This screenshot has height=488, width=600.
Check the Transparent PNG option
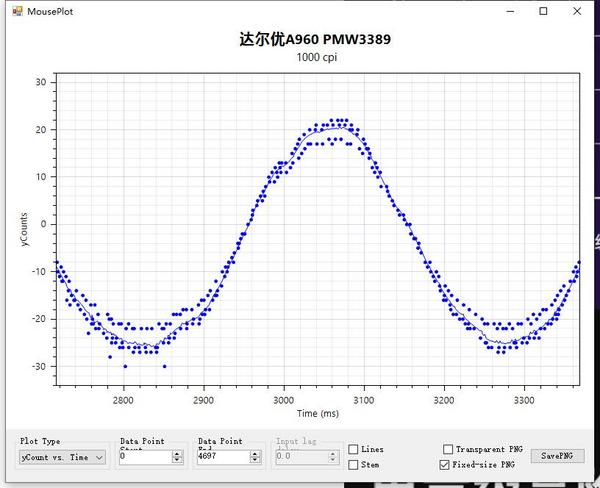[448, 449]
